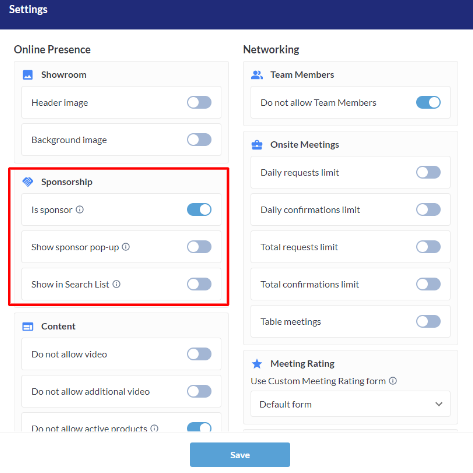Enable Show sponsor pop-up toggle
The image size is (473, 473).
click(x=199, y=247)
